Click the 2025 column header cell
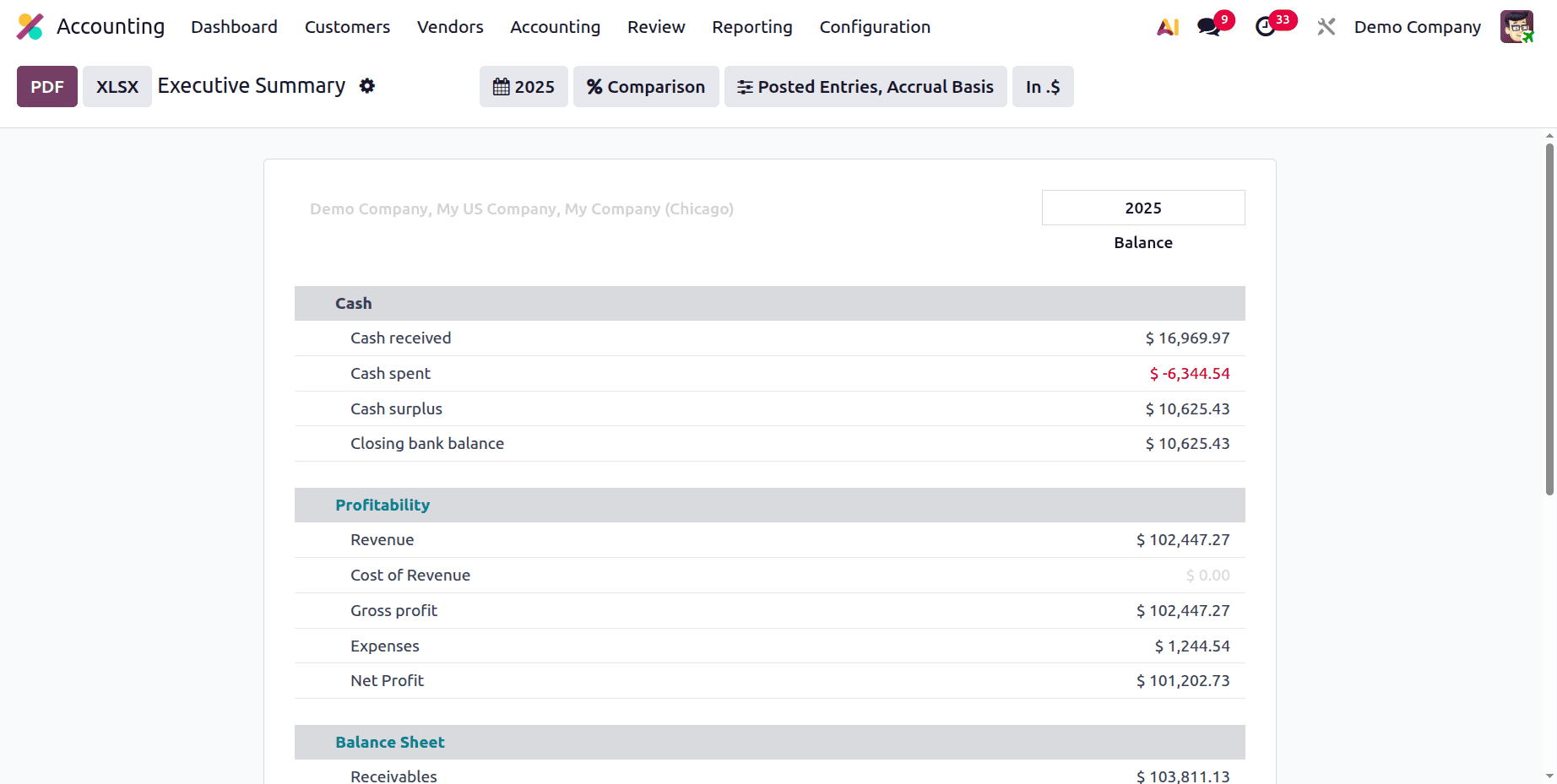This screenshot has height=784, width=1557. pos(1143,208)
